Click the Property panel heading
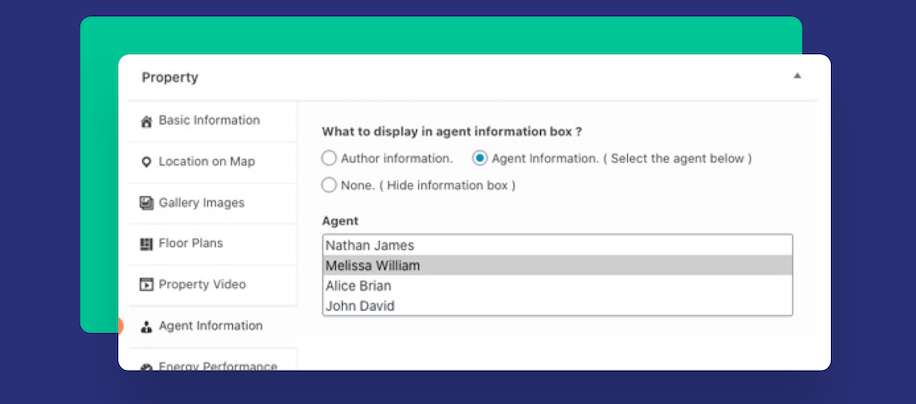Image resolution: width=916 pixels, height=404 pixels. pyautogui.click(x=170, y=77)
